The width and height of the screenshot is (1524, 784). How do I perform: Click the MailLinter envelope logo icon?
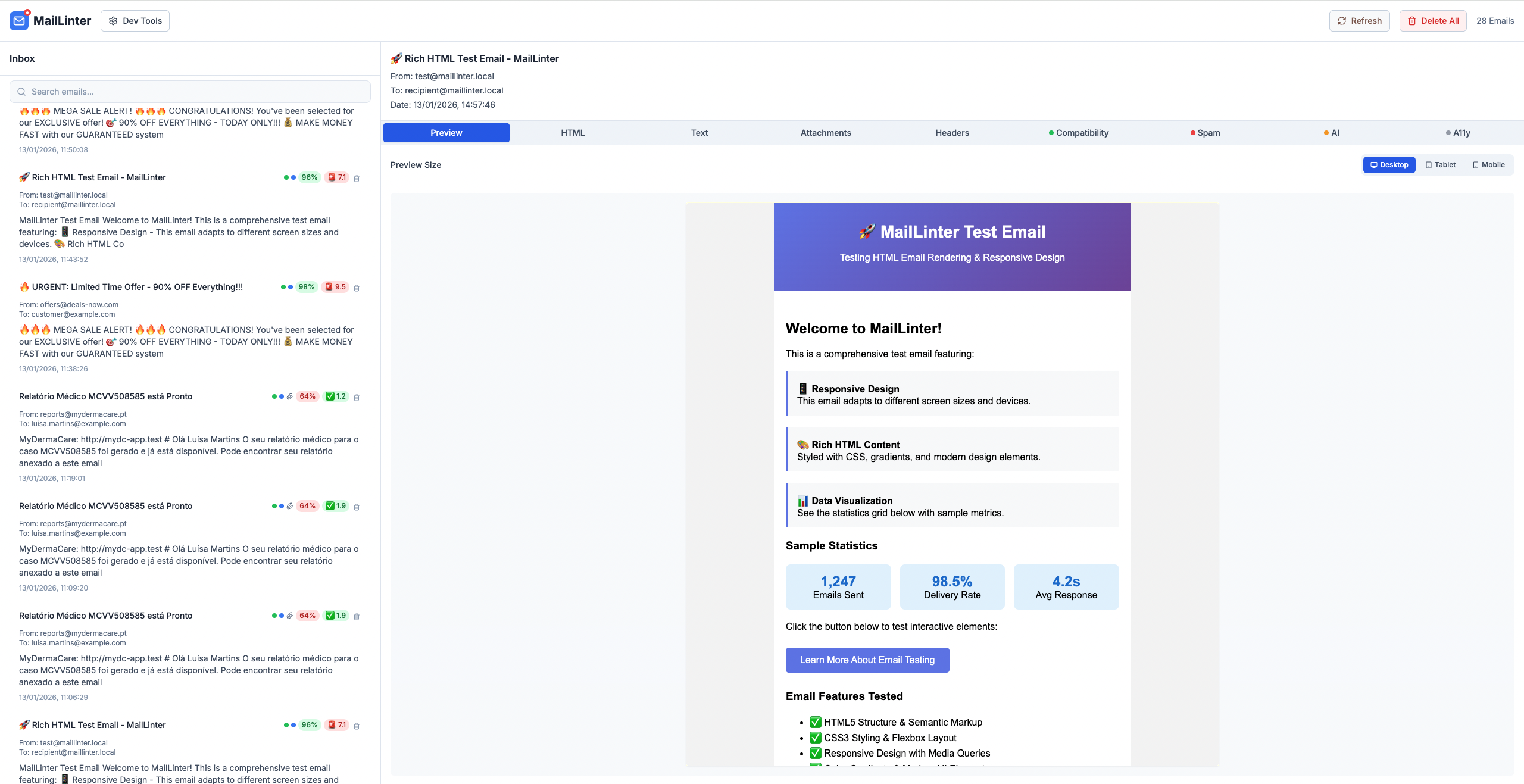click(x=19, y=21)
